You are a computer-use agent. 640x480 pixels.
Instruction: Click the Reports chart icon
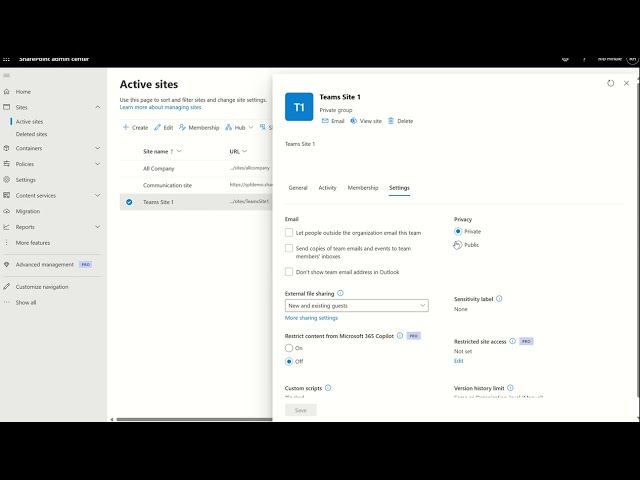point(7,227)
